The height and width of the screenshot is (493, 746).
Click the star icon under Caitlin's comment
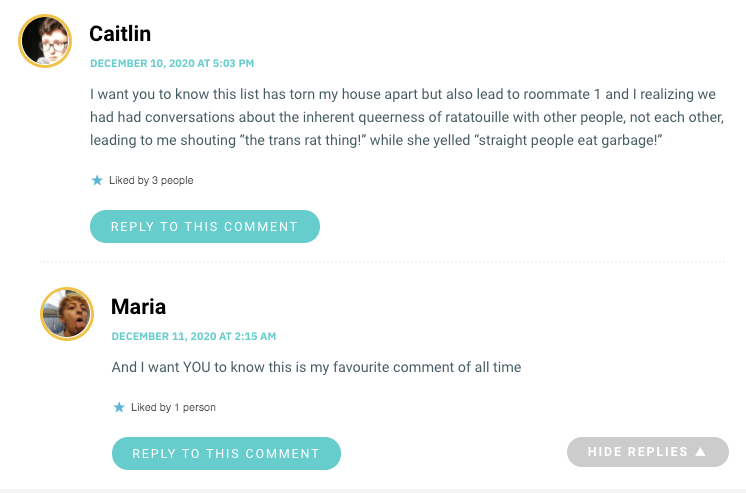tap(97, 180)
